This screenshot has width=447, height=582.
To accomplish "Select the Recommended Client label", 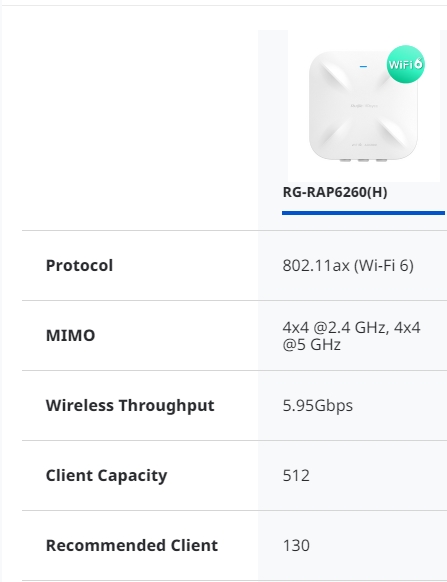I will coord(132,546).
